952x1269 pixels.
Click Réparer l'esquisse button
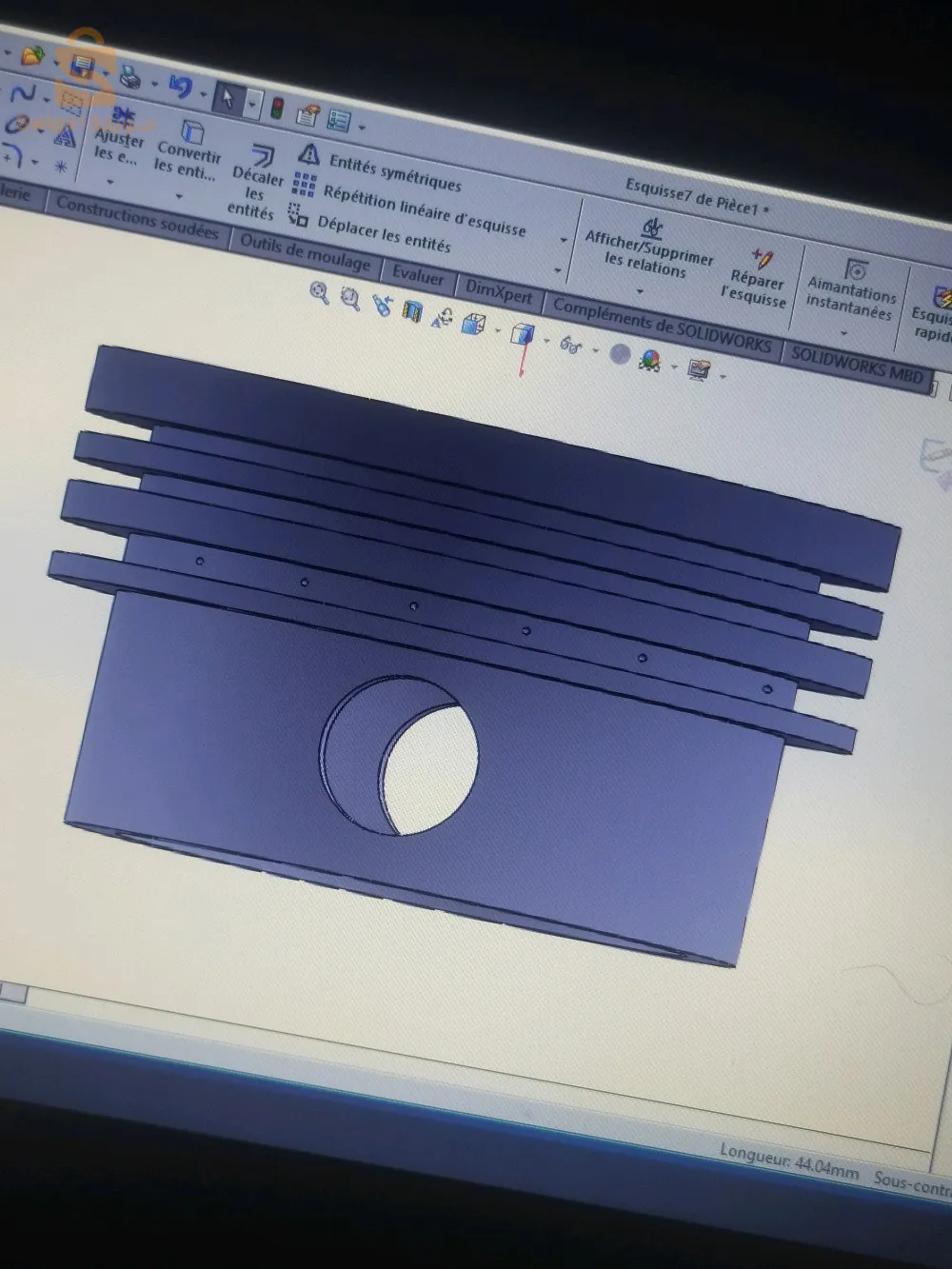point(757,277)
